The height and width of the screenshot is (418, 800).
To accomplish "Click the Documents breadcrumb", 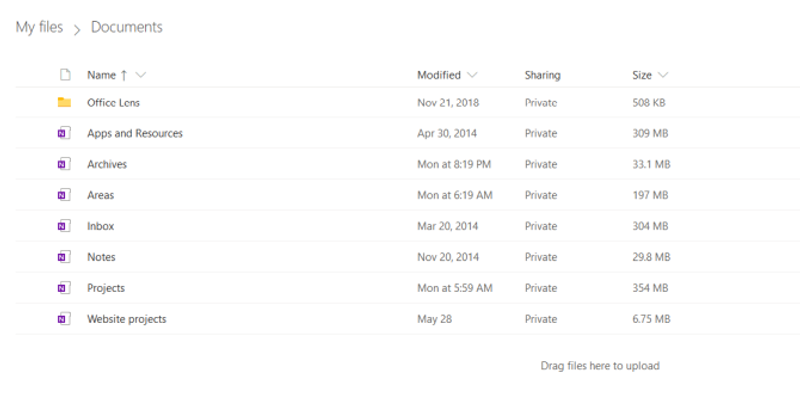I will pos(127,27).
